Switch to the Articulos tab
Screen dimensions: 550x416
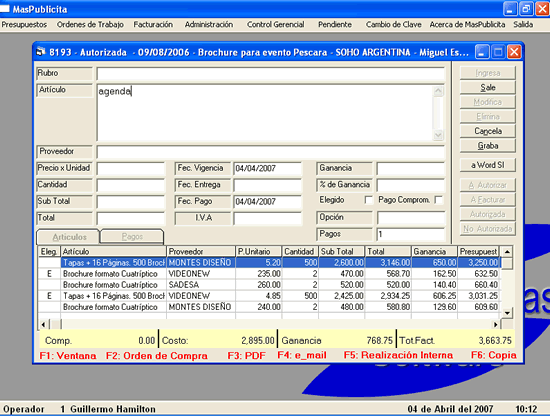(x=69, y=237)
